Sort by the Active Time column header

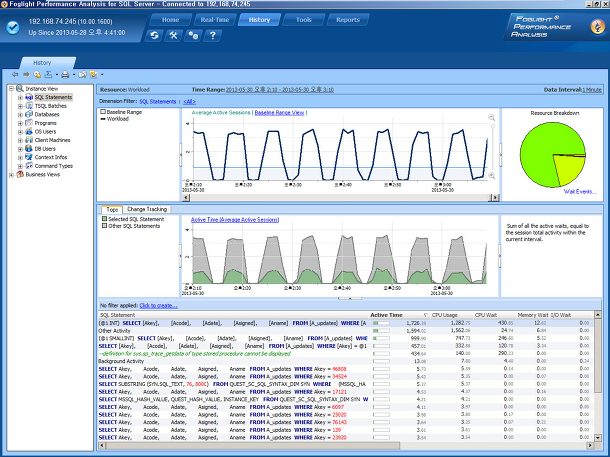tap(399, 315)
